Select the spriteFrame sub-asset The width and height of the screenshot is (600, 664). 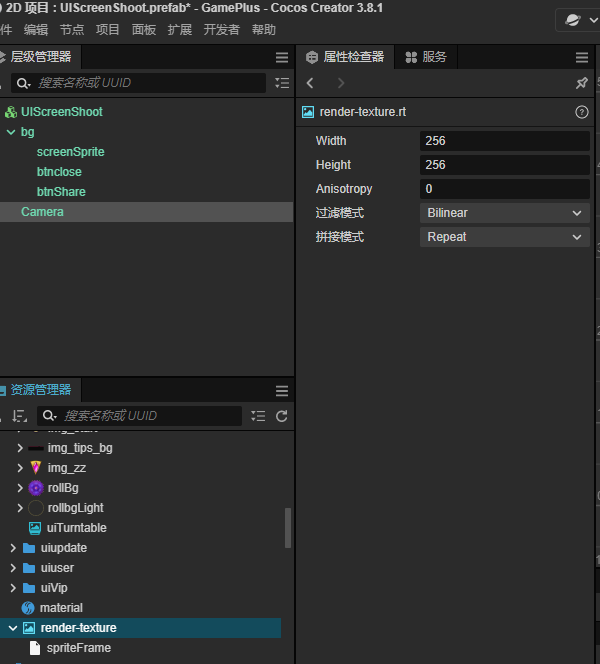coord(79,648)
